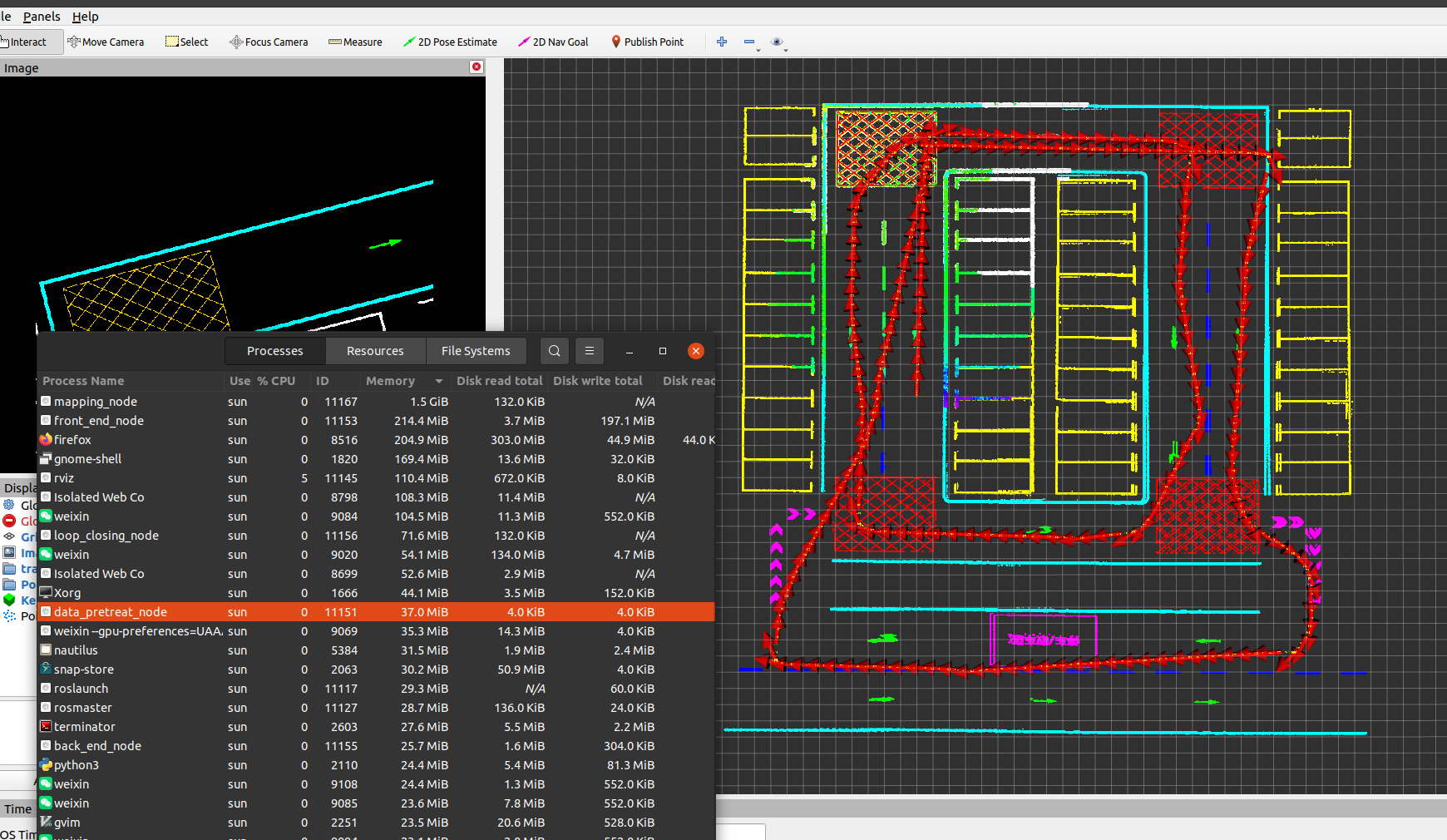The height and width of the screenshot is (840, 1447).
Task: Click the Global Options gear icon in Displays
Action: (9, 505)
